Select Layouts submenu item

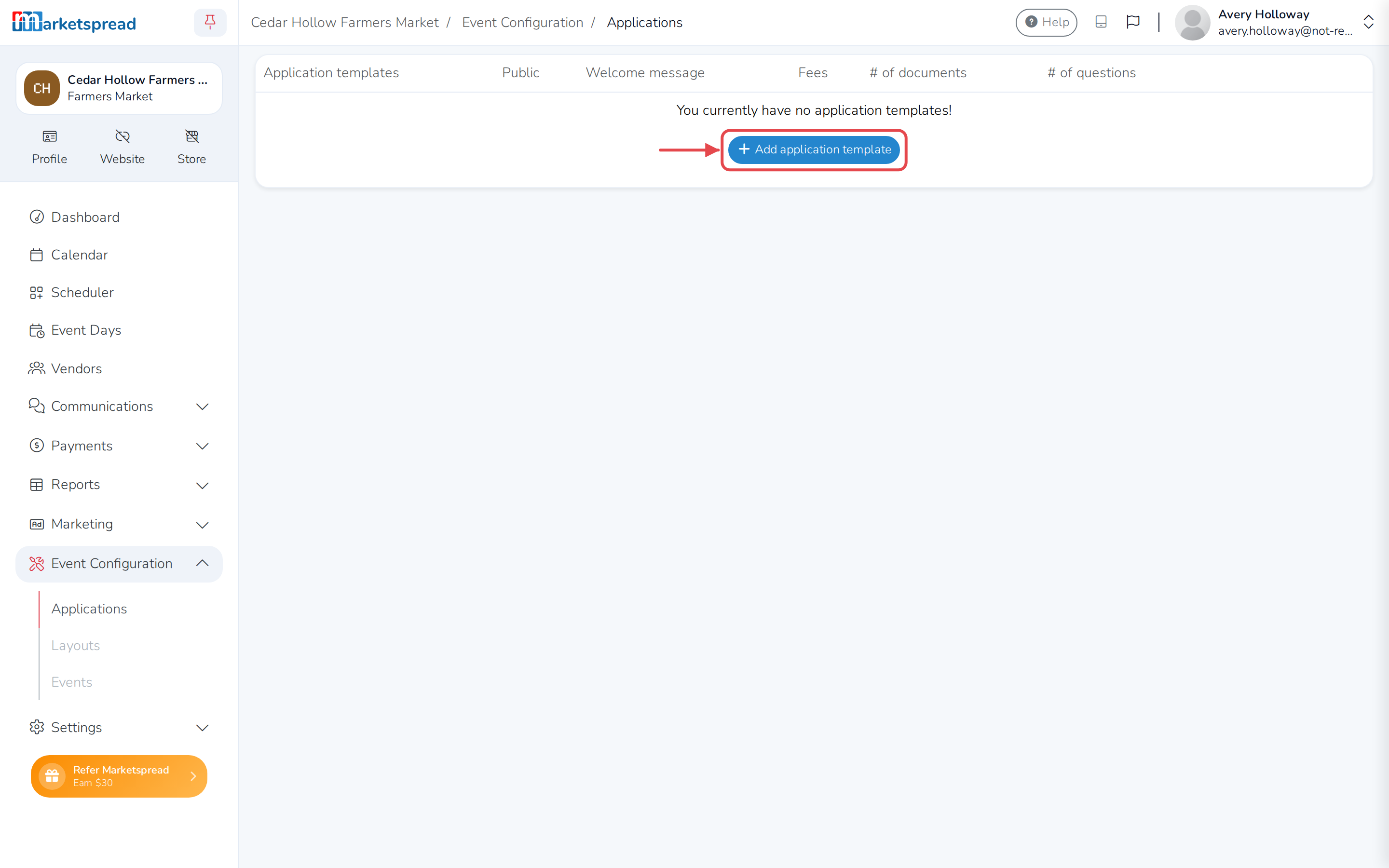tap(75, 645)
